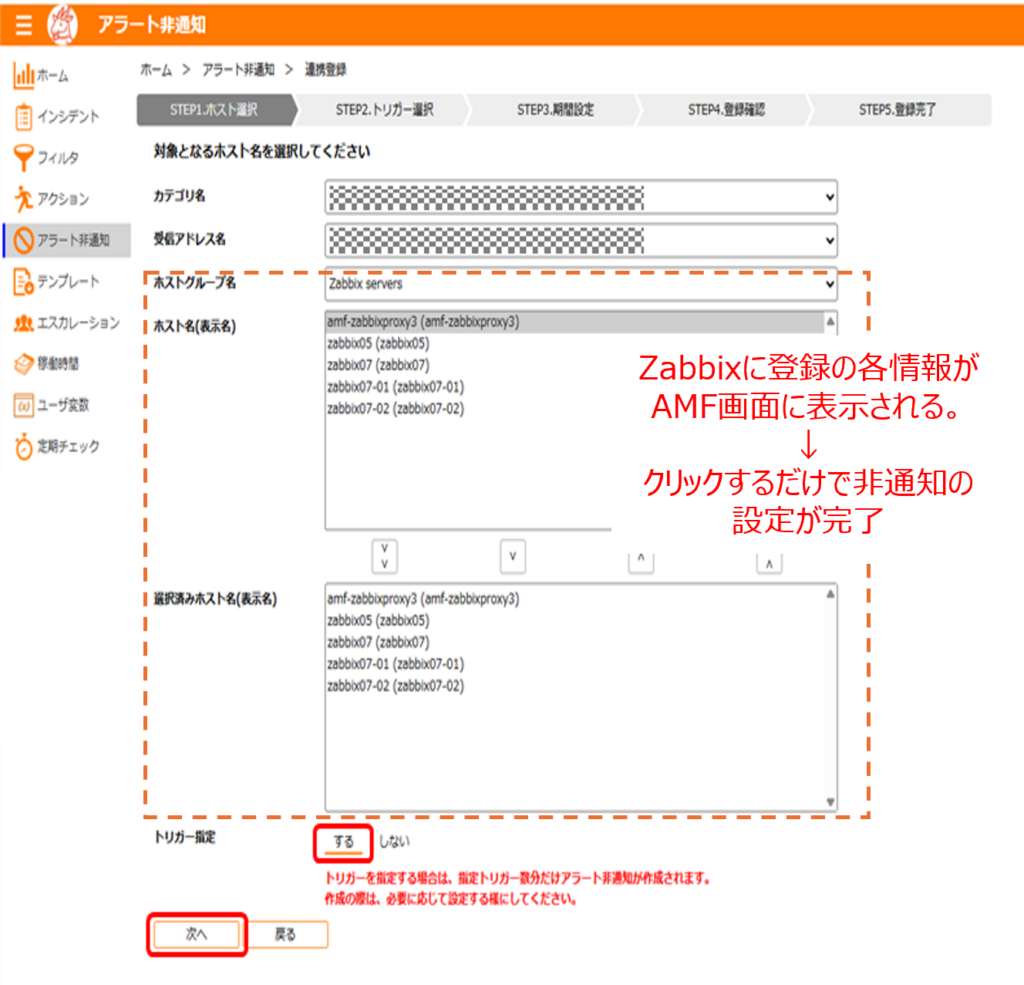Open ホーム in sidebar

coord(52,76)
